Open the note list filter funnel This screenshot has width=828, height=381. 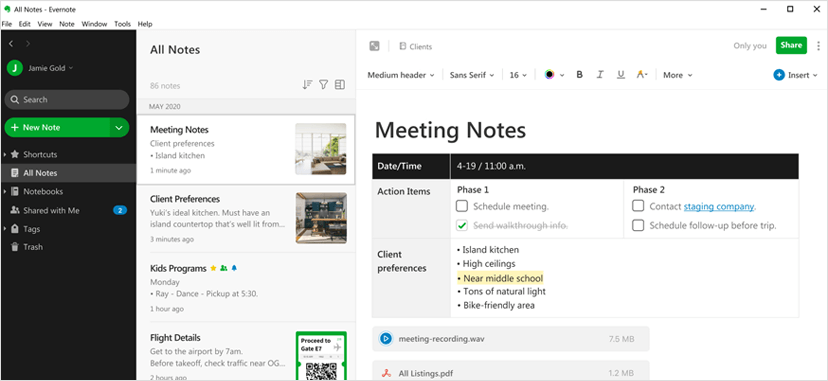click(x=324, y=84)
